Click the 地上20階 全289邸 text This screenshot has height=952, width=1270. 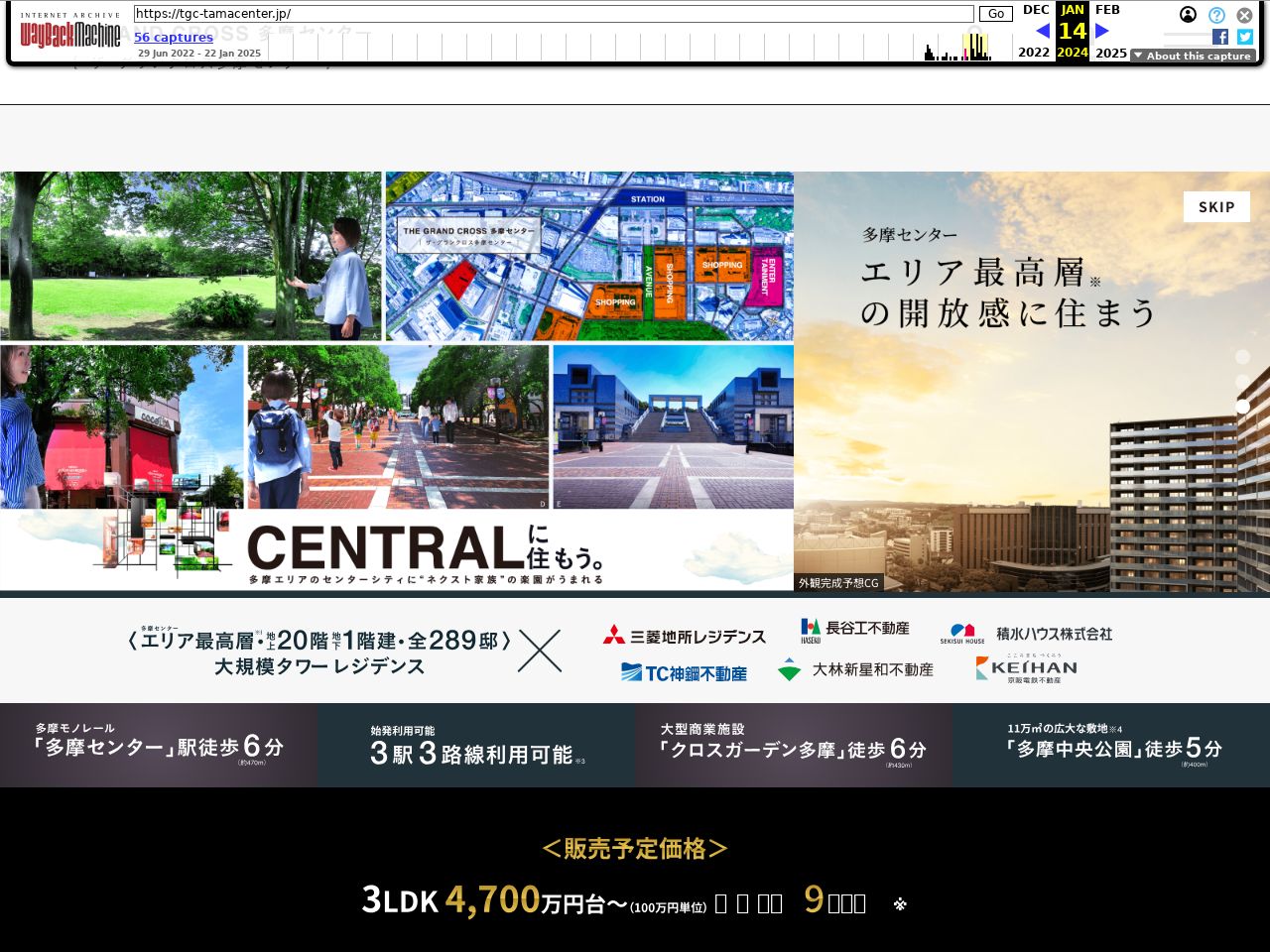pos(319,641)
